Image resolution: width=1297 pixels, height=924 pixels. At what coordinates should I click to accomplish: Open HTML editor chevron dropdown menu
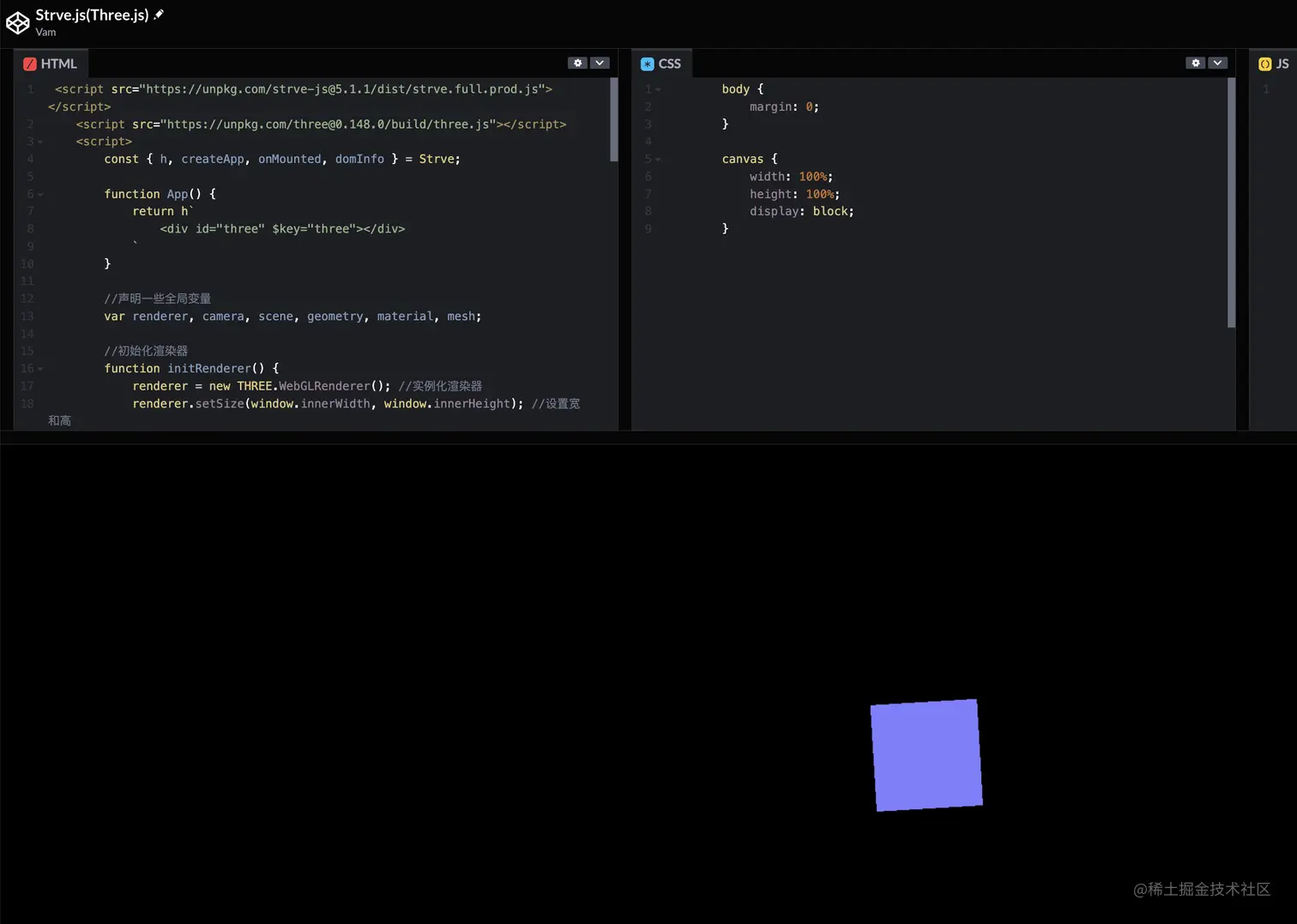point(600,63)
